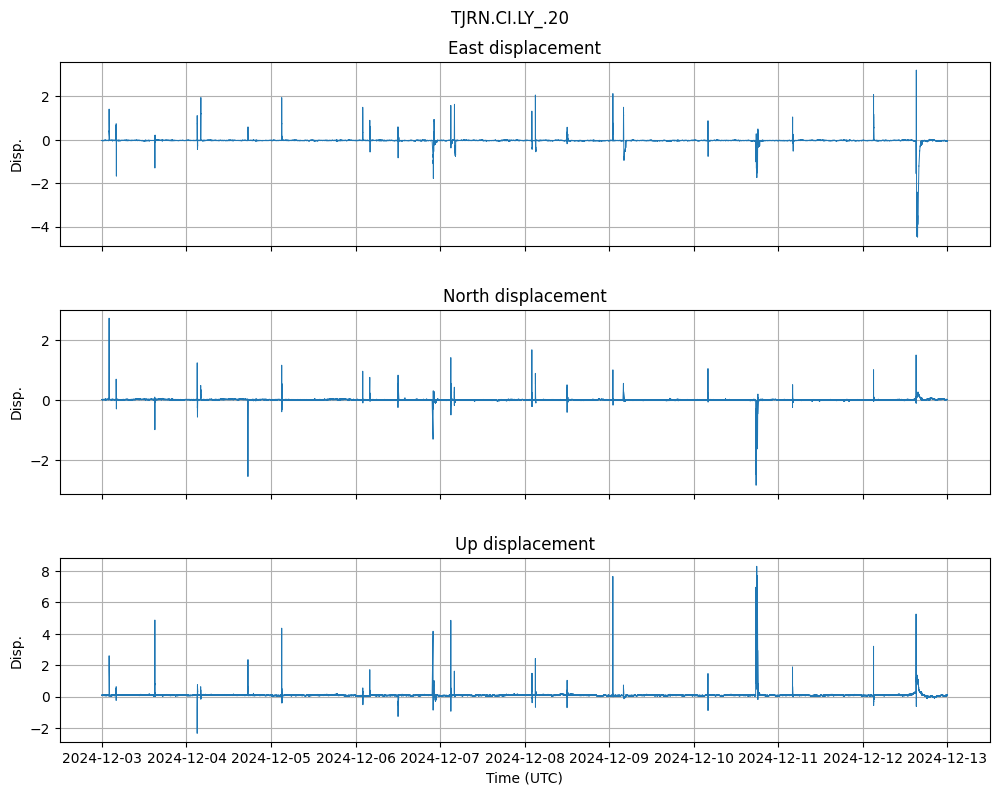The width and height of the screenshot is (999, 795).
Task: Click the 2024-12-13 date tick label
Action: (947, 758)
